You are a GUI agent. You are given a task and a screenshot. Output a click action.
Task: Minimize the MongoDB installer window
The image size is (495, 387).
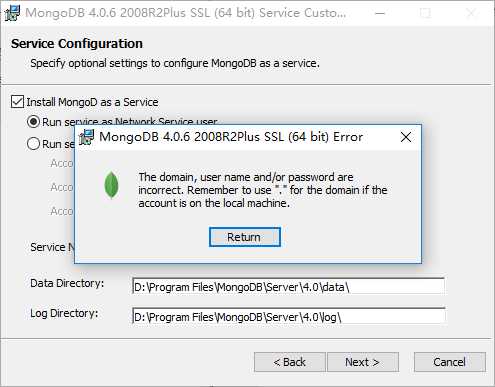pos(380,13)
